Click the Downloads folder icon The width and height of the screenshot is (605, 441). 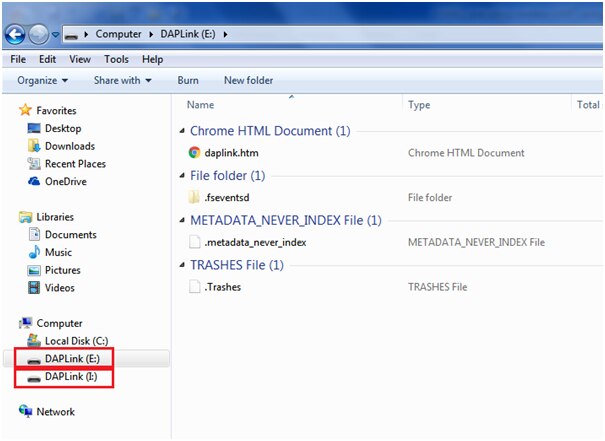[x=34, y=145]
